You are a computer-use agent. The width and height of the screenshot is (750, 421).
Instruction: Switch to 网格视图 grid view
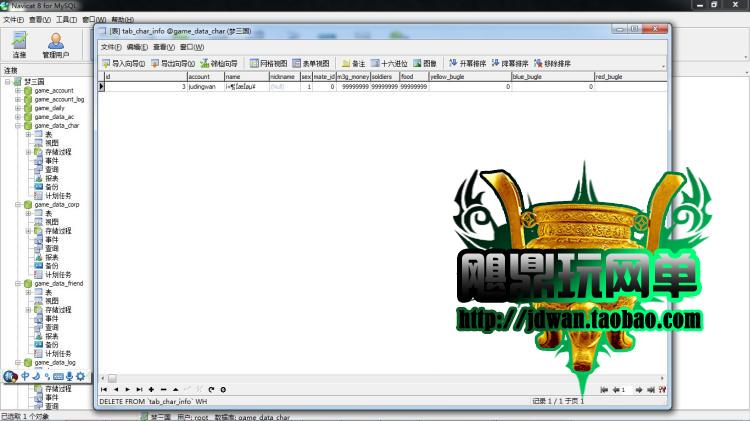pyautogui.click(x=268, y=63)
